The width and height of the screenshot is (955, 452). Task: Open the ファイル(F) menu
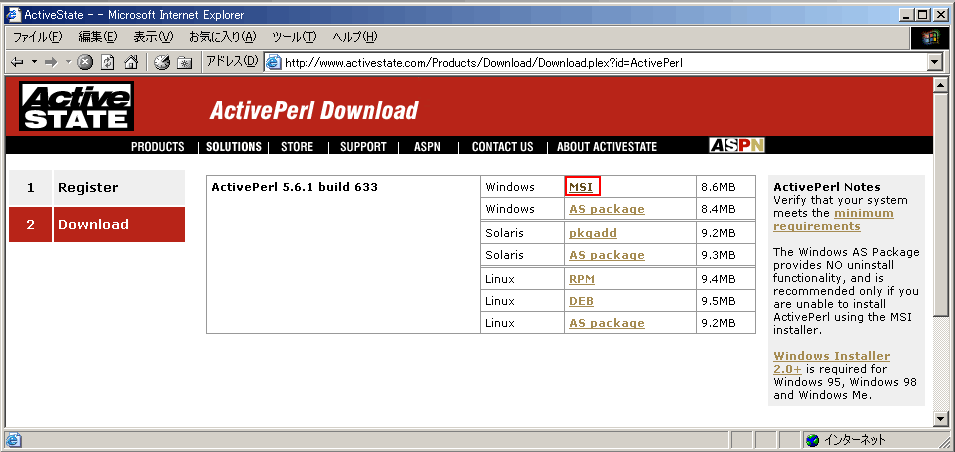38,37
